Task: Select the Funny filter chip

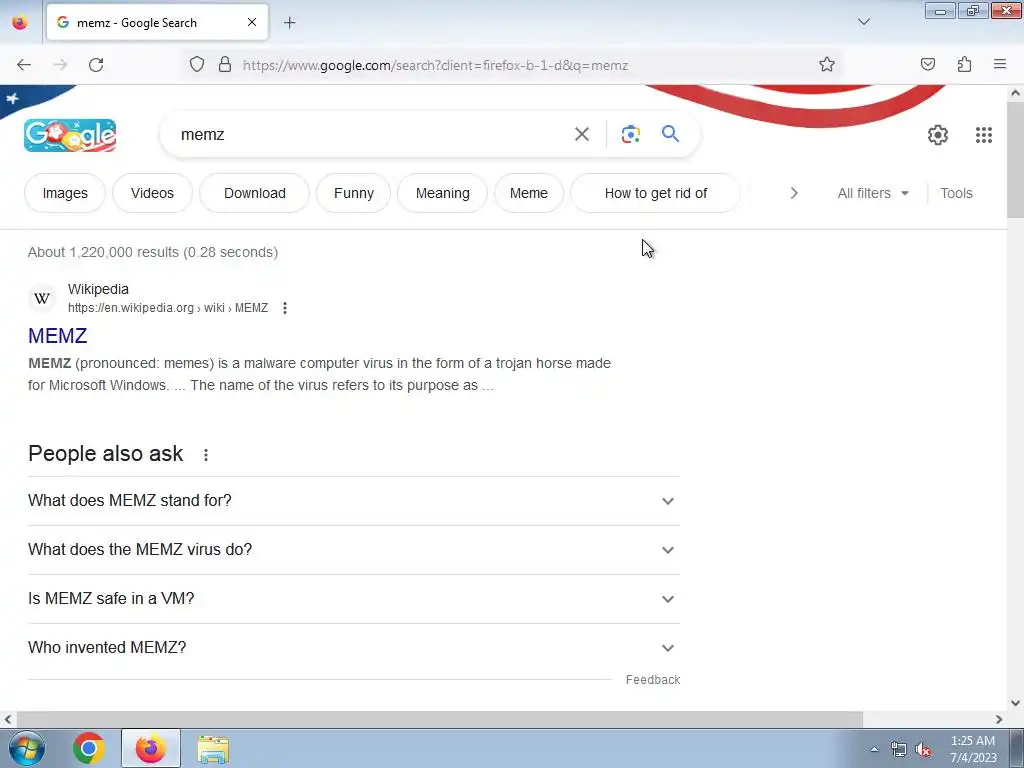Action: (353, 193)
